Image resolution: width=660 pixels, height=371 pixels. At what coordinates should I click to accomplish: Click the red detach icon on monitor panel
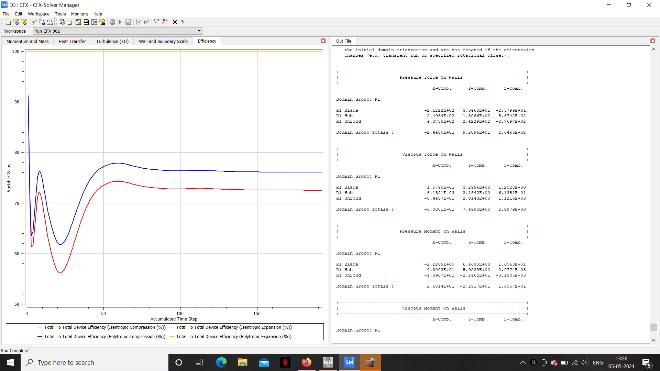click(x=323, y=41)
